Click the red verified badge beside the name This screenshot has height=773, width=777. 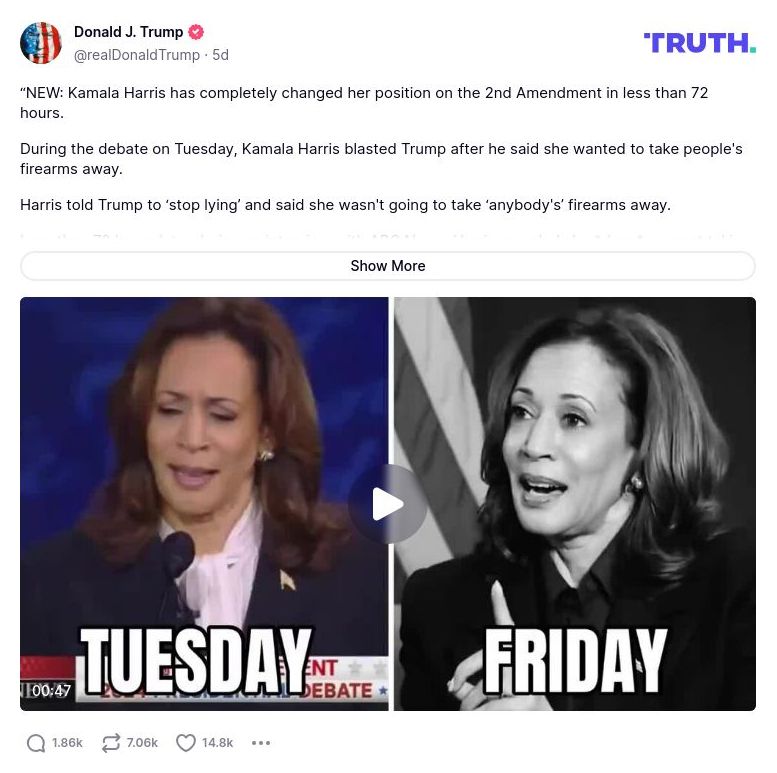[197, 32]
